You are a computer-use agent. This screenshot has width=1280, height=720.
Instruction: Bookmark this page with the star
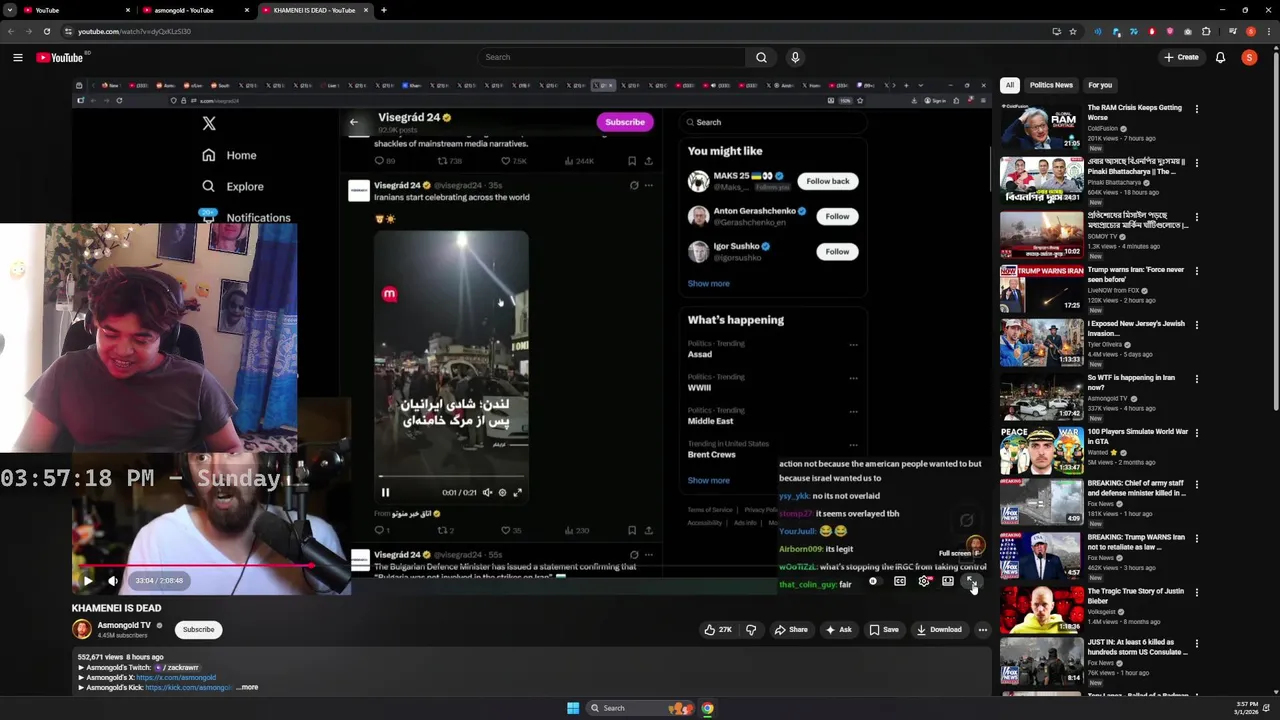pos(1073,31)
